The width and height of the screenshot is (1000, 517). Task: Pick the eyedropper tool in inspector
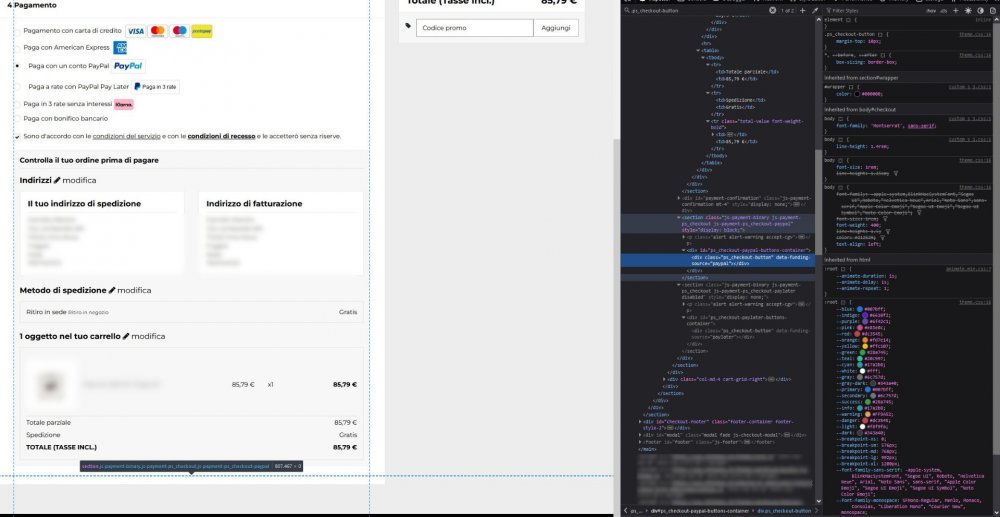814,11
